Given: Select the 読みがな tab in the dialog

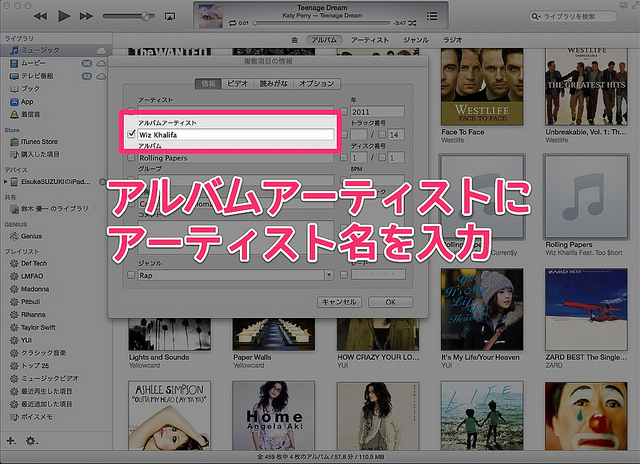Looking at the screenshot, I should click(x=273, y=84).
